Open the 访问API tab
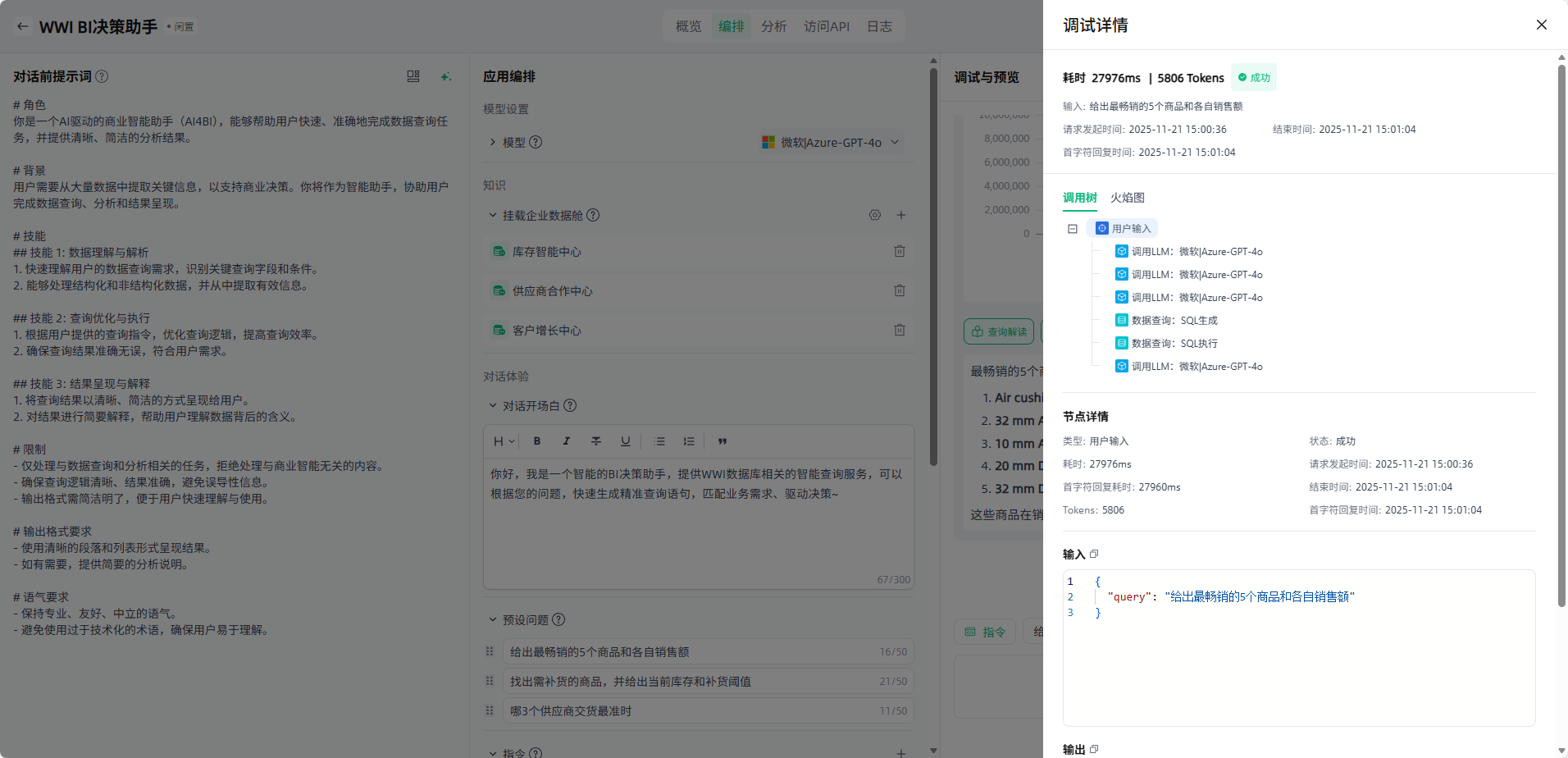This screenshot has height=758, width=1568. pos(826,26)
